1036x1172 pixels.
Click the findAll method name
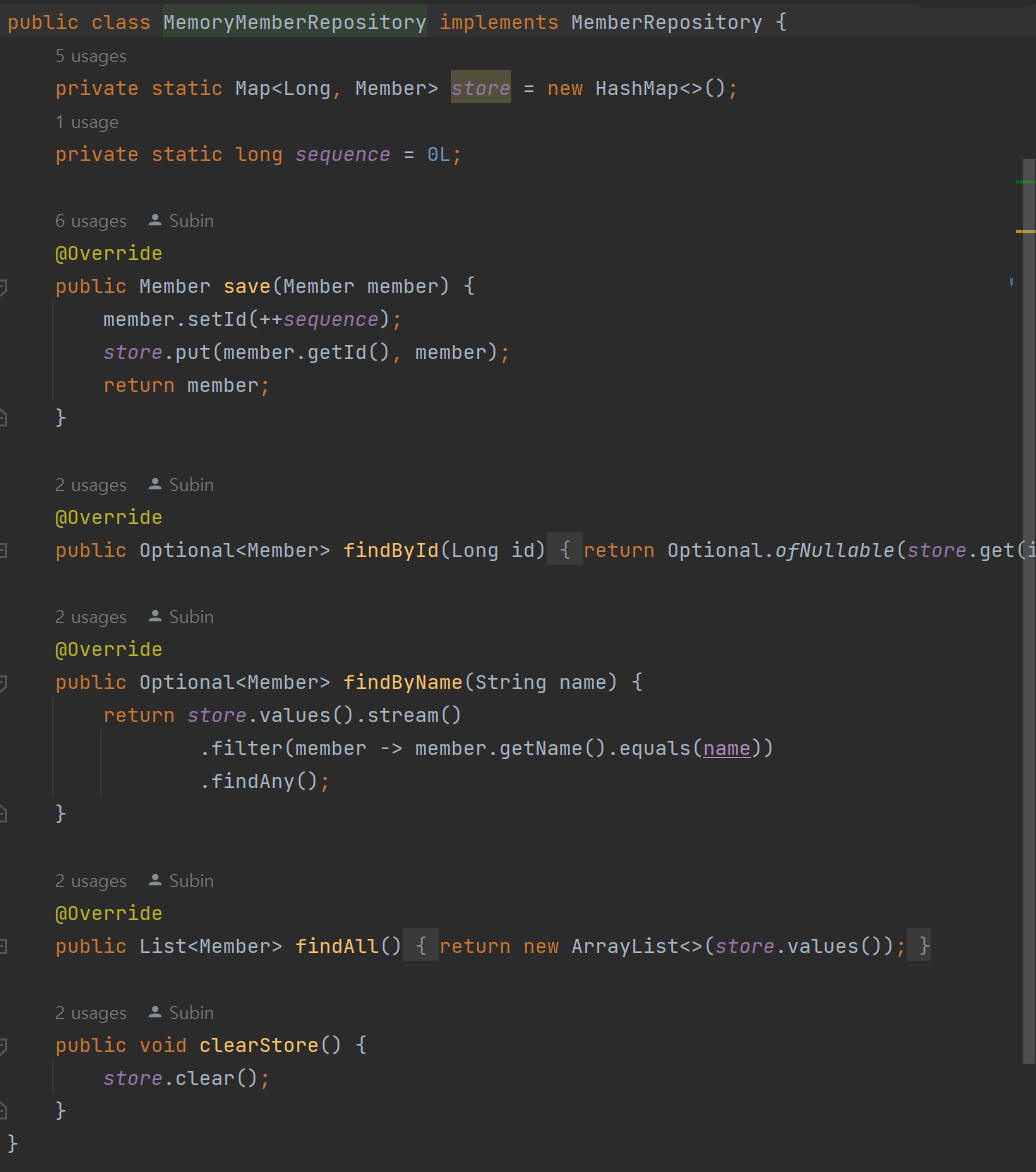tap(337, 946)
